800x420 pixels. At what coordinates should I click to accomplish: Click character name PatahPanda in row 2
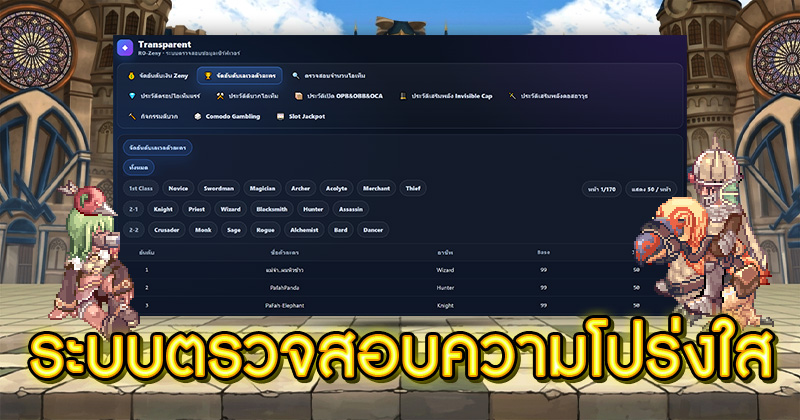pos(285,288)
